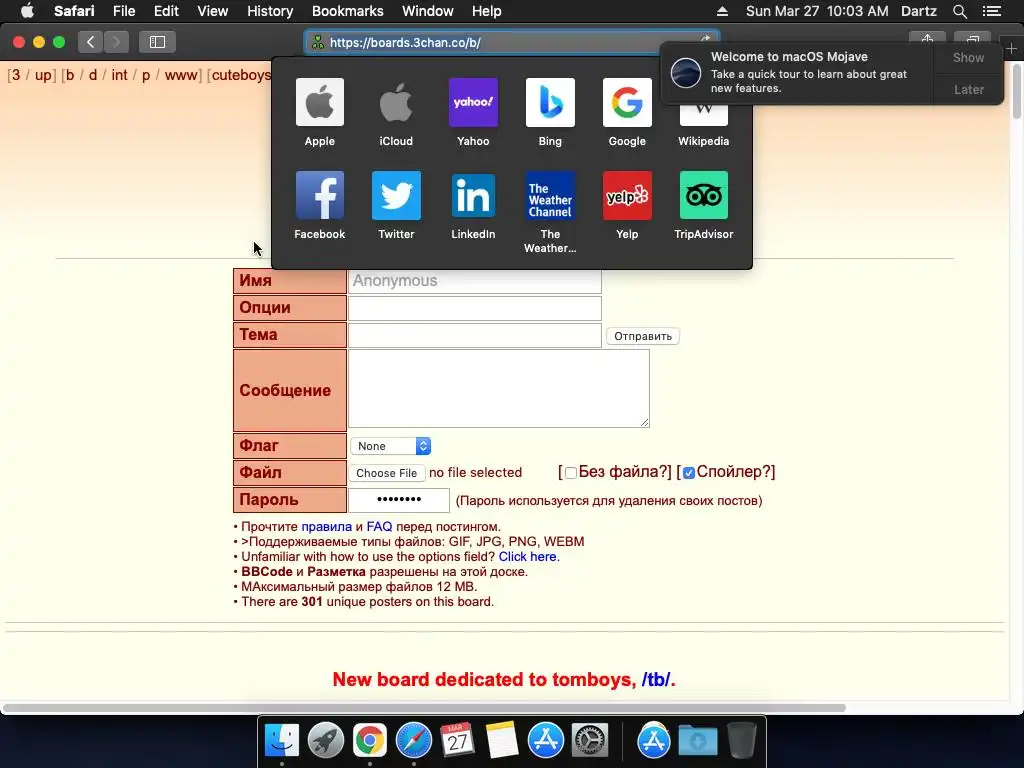Open a new tab with plus button
The image size is (1024, 768).
point(1011,49)
